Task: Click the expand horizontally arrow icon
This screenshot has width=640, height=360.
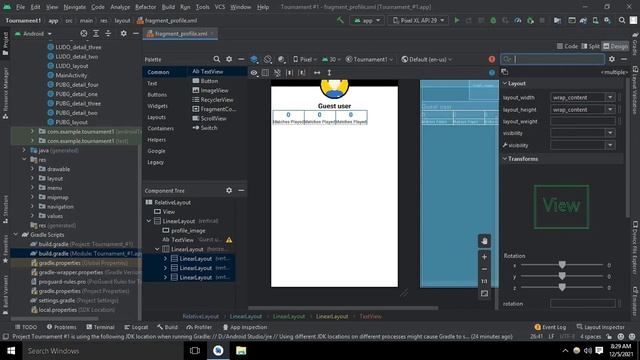Action: pyautogui.click(x=317, y=73)
